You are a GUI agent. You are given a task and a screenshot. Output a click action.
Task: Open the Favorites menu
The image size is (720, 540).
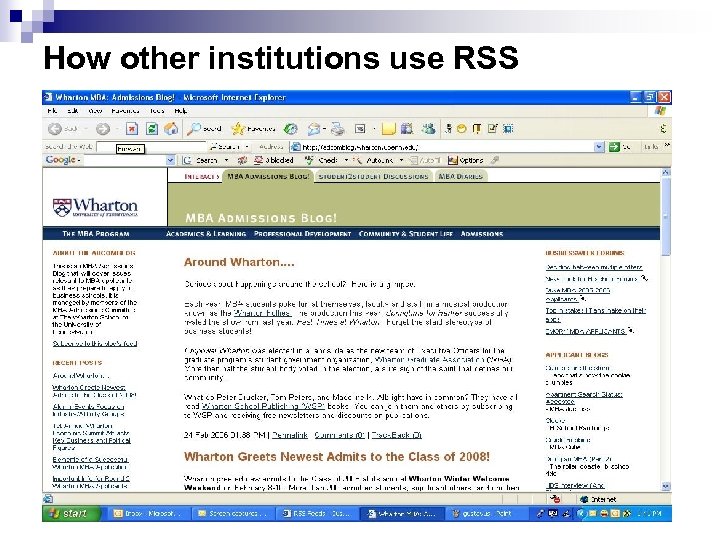pyautogui.click(x=125, y=111)
